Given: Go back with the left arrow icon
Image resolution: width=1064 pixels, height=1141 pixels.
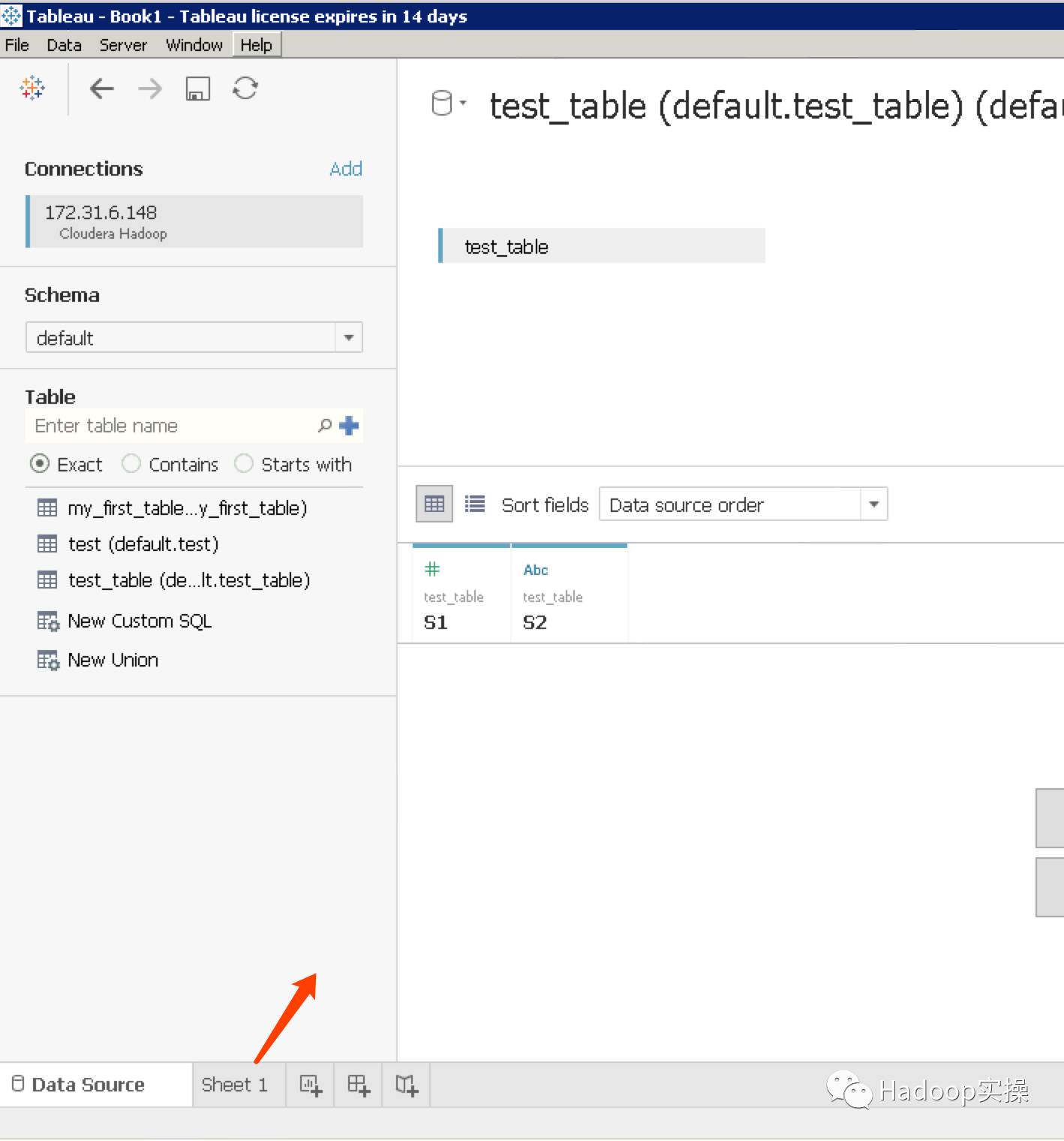Looking at the screenshot, I should (x=102, y=89).
